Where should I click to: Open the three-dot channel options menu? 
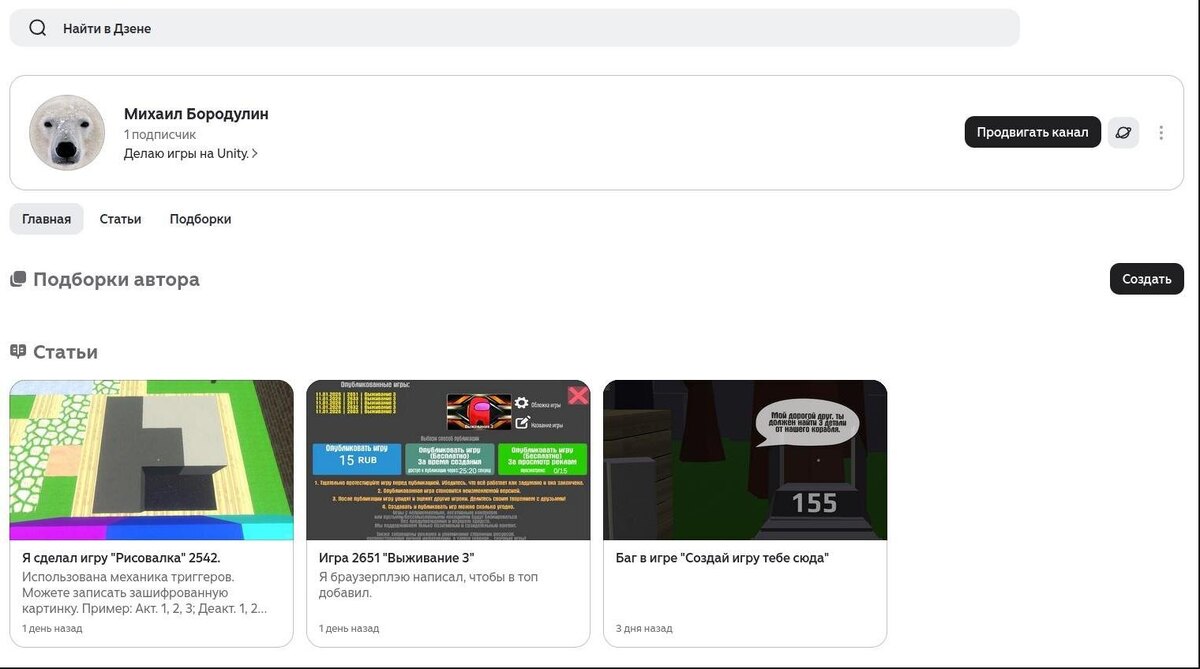coord(1161,132)
